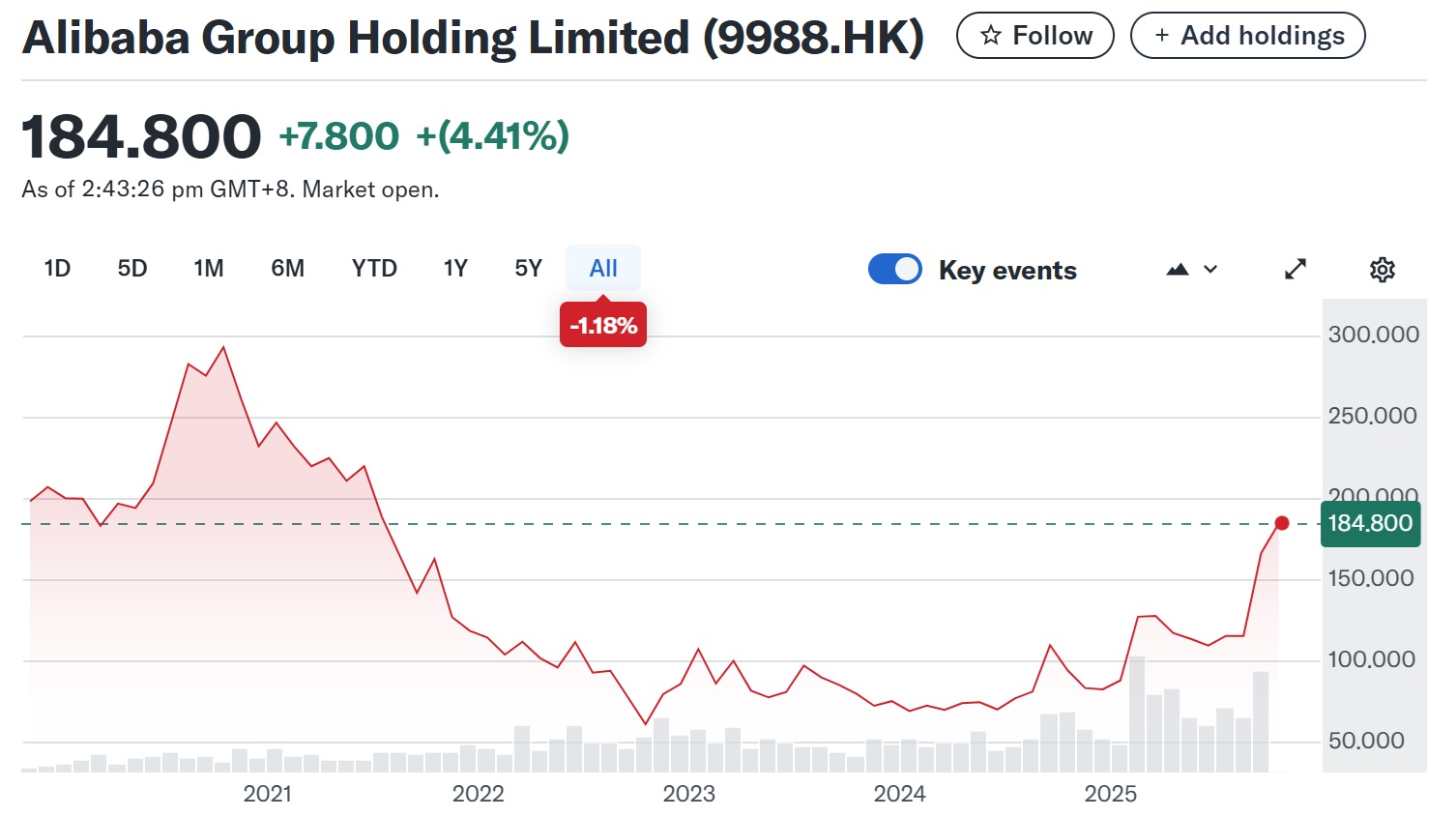The width and height of the screenshot is (1456, 817).
Task: Open chart type dropdown chevron
Action: click(1210, 270)
